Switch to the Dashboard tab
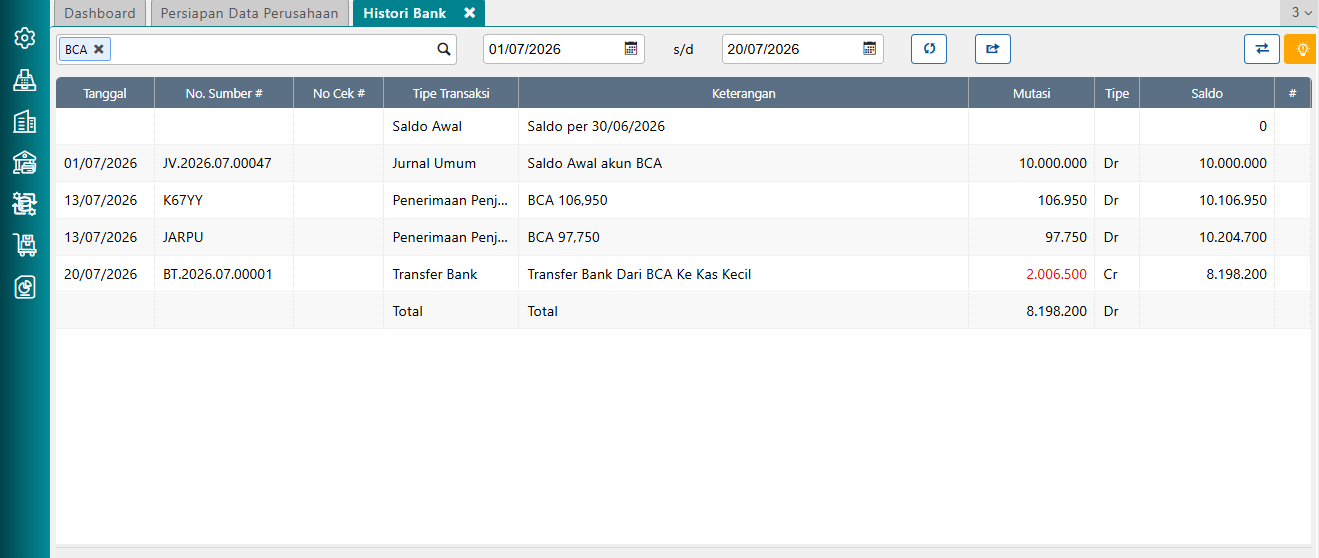Image resolution: width=1319 pixels, height=558 pixels. click(x=100, y=13)
